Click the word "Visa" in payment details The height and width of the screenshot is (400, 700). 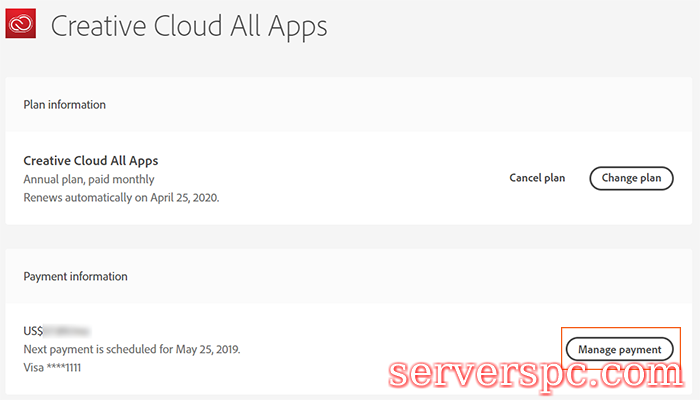34,367
